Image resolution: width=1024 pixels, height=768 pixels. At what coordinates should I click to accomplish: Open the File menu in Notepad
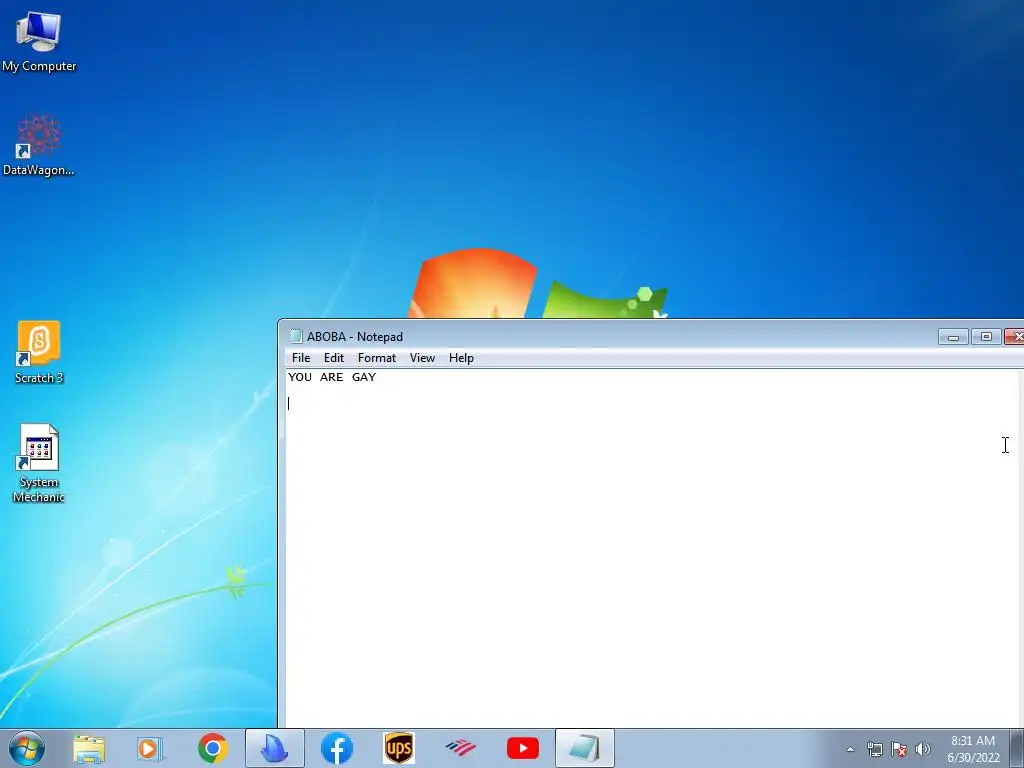pos(301,358)
